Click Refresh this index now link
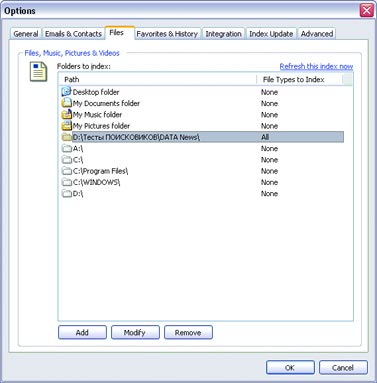 tap(316, 66)
